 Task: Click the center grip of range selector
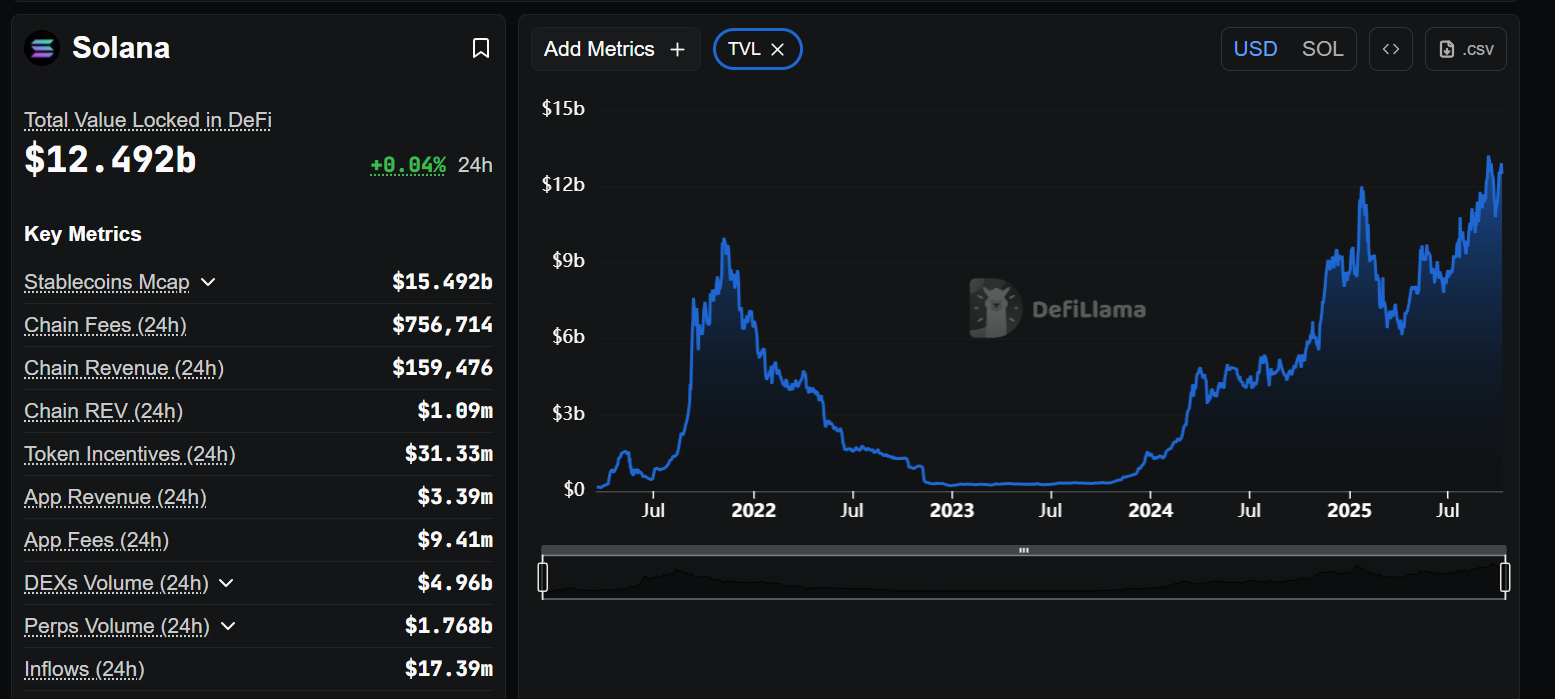point(1023,550)
